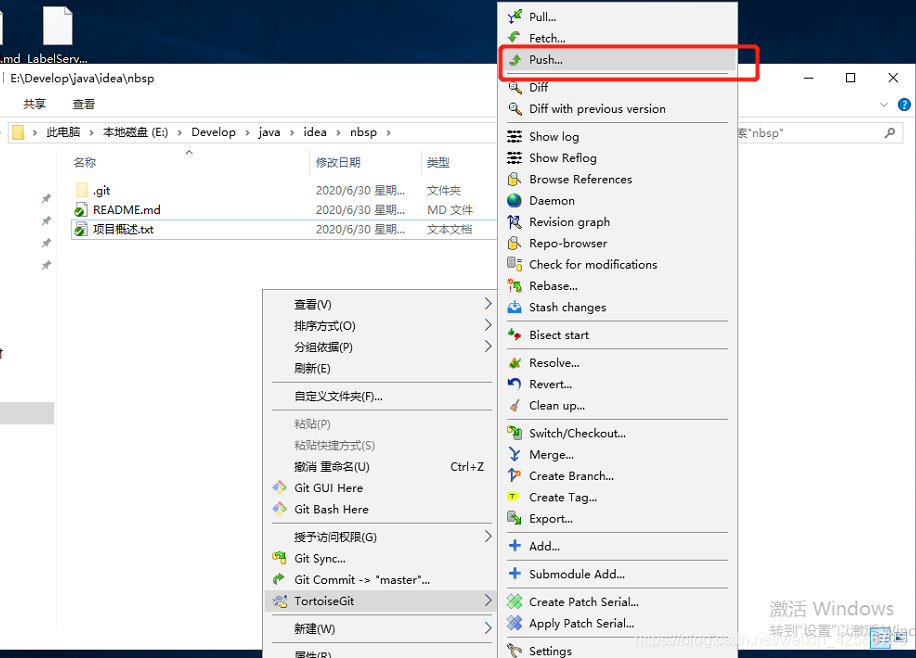
Task: Click the Create Patch Serial icon
Action: tap(515, 601)
